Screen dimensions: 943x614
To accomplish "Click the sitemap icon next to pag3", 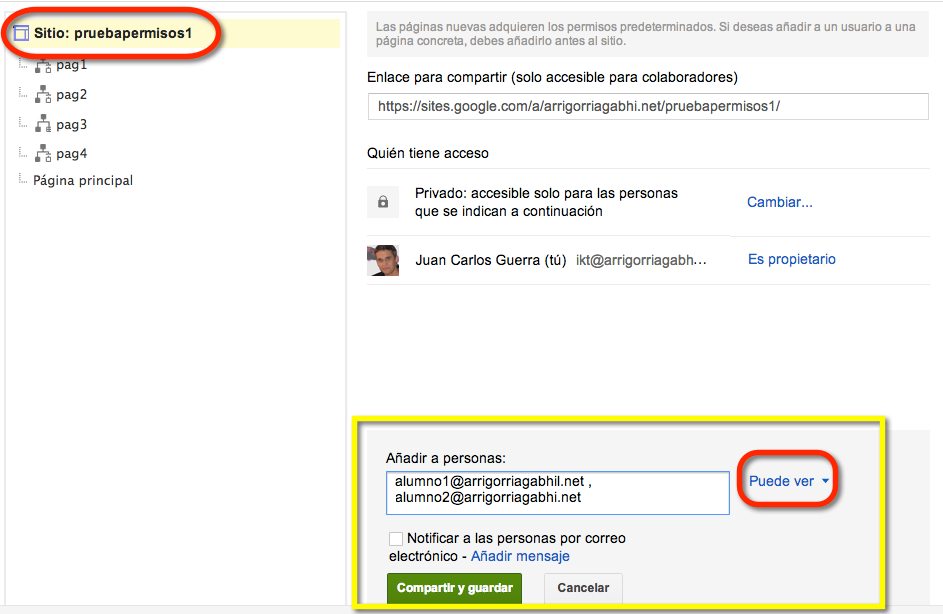I will (x=43, y=124).
